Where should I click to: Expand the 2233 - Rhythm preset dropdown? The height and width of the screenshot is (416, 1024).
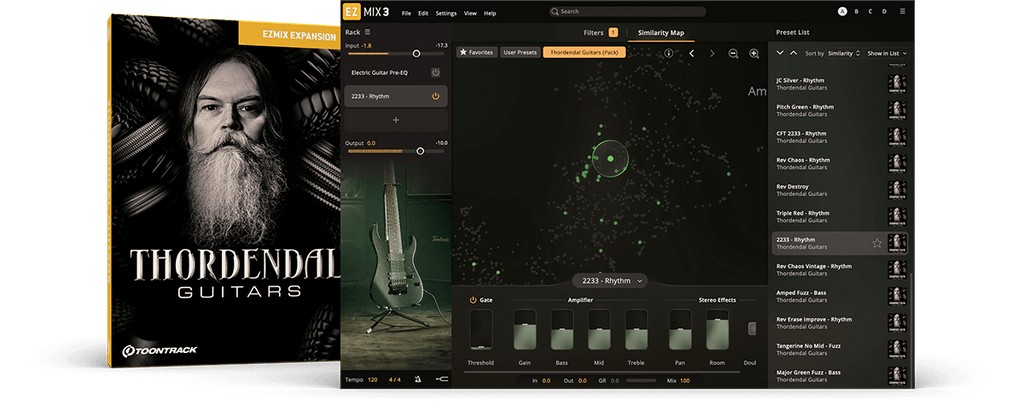610,281
